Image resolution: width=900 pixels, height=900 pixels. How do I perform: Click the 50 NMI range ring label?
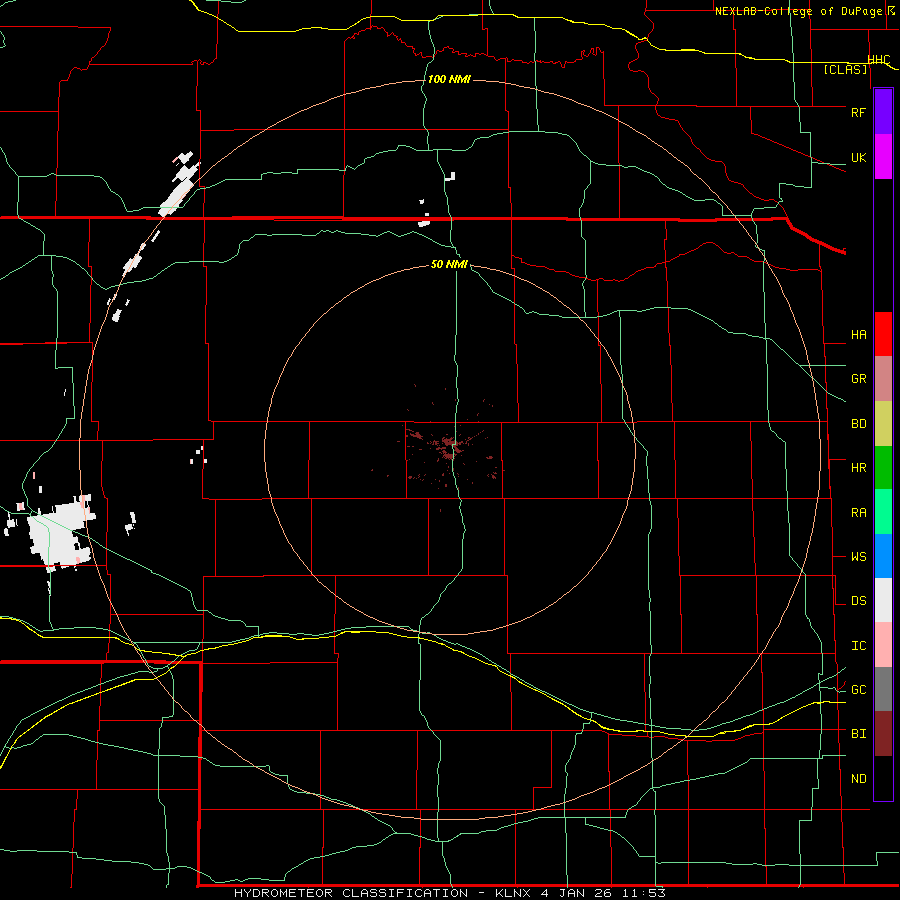449,264
